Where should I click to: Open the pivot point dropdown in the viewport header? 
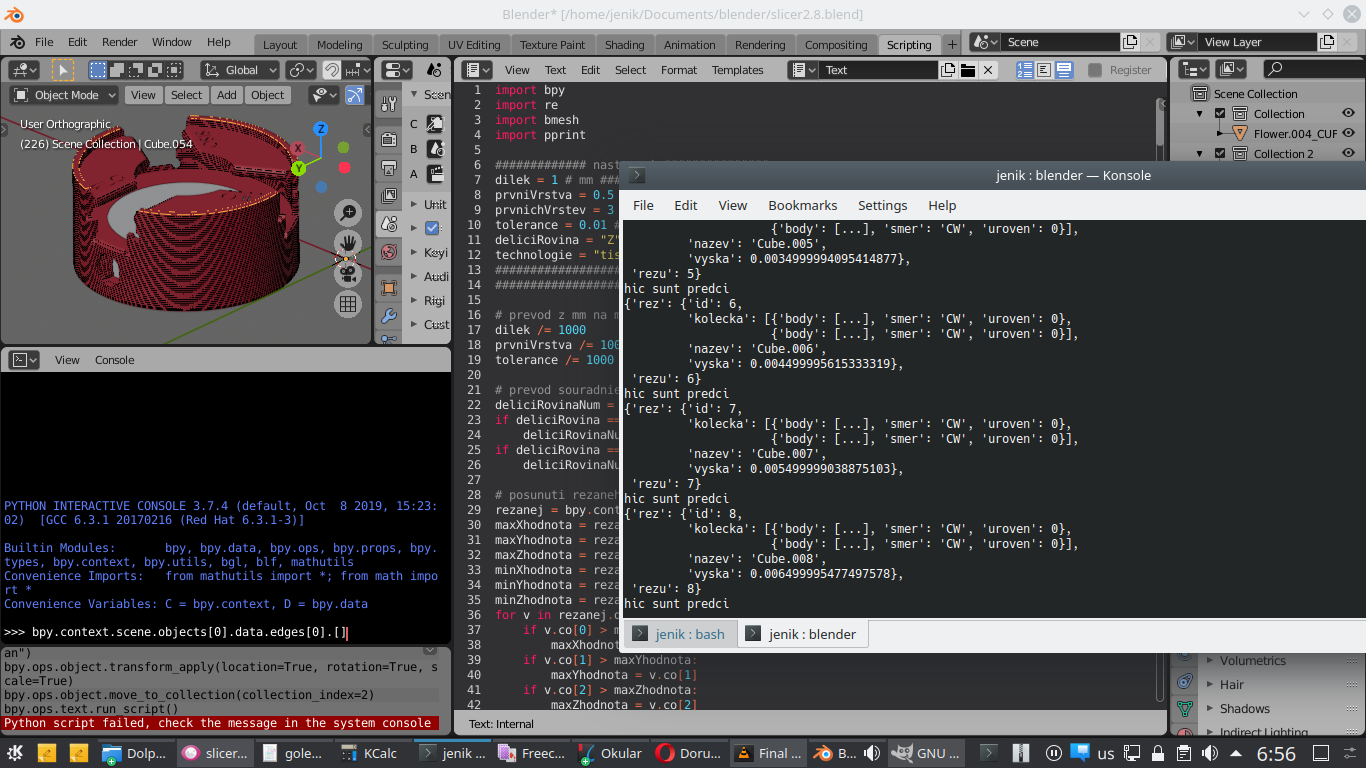click(300, 70)
